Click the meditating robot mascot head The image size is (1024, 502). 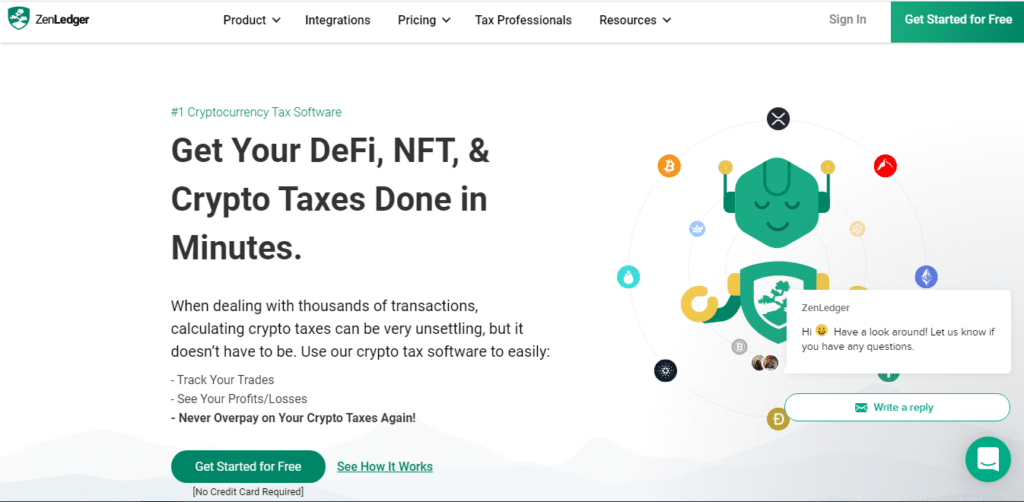776,204
